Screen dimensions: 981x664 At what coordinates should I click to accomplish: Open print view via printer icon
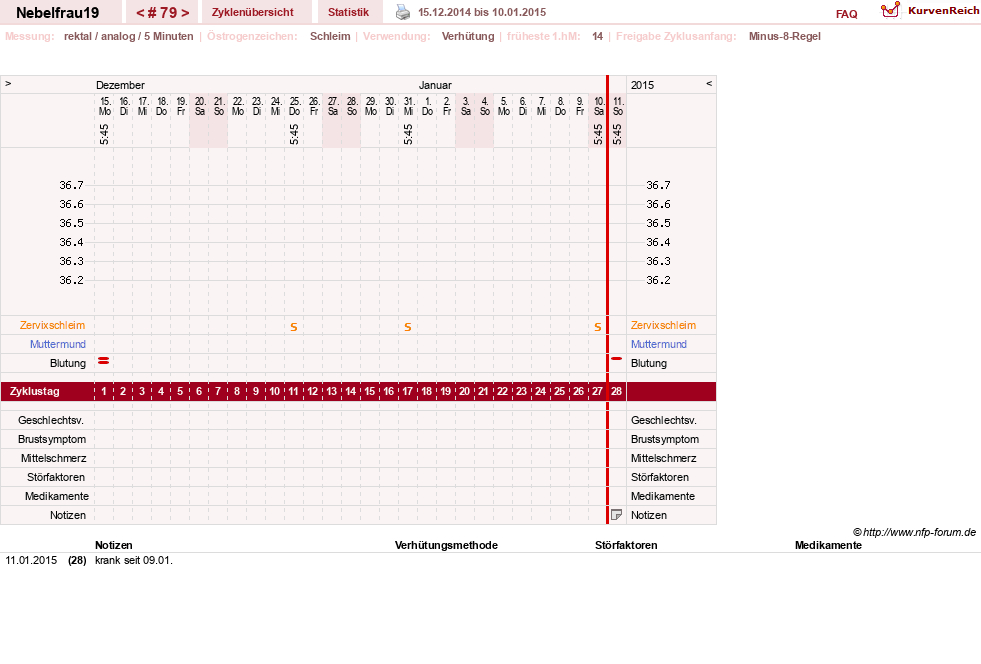pos(403,12)
